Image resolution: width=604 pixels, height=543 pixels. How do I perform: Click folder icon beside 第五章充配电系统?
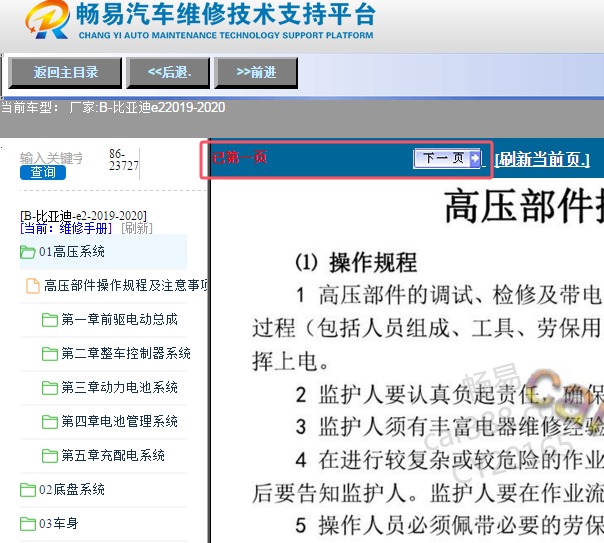click(x=50, y=456)
